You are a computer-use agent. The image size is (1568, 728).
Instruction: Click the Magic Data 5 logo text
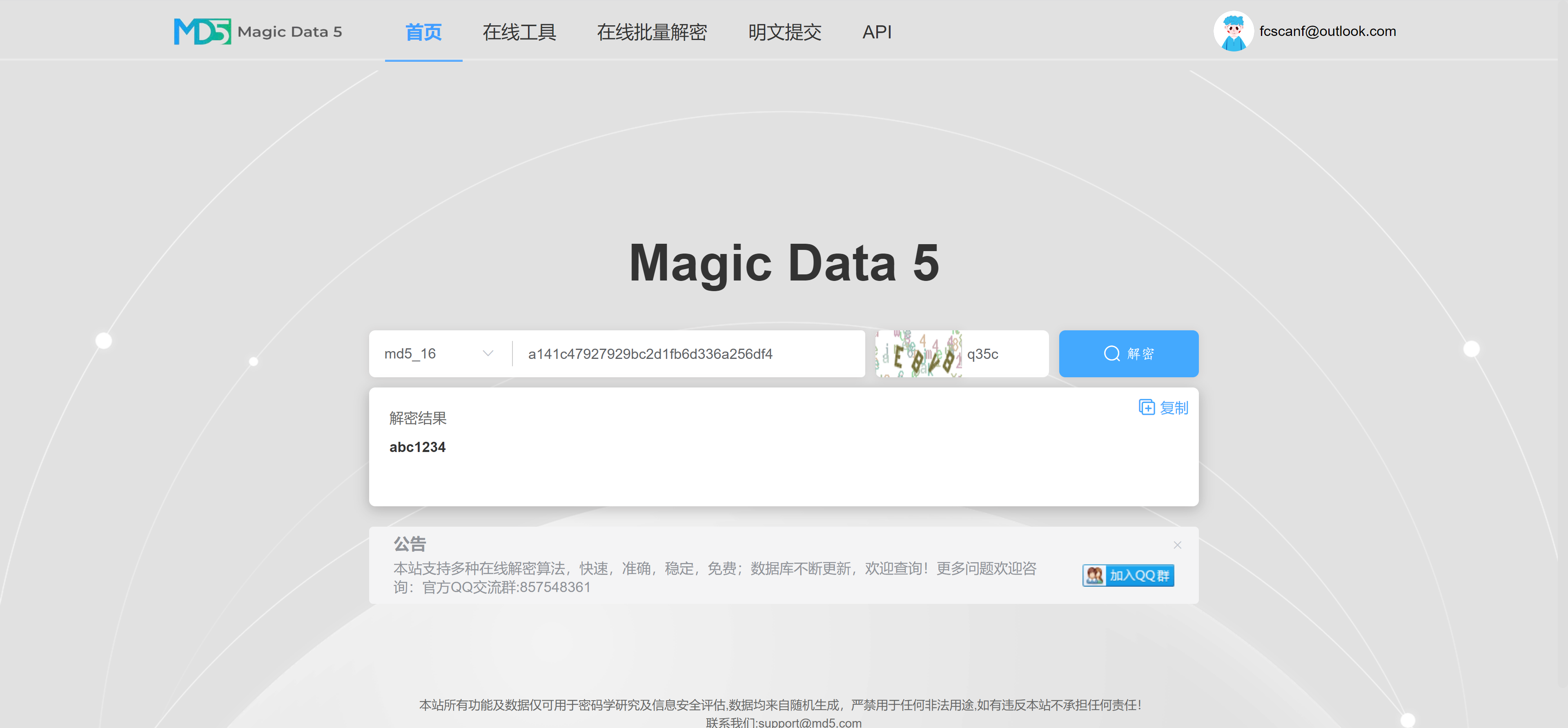click(290, 32)
